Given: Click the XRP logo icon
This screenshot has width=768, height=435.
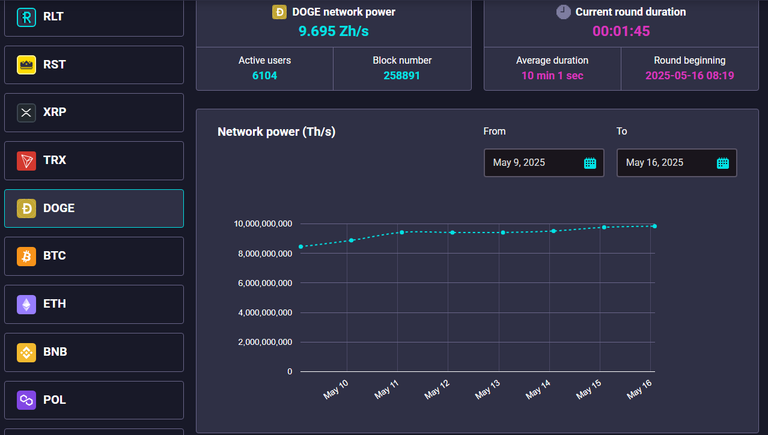Looking at the screenshot, I should [26, 113].
